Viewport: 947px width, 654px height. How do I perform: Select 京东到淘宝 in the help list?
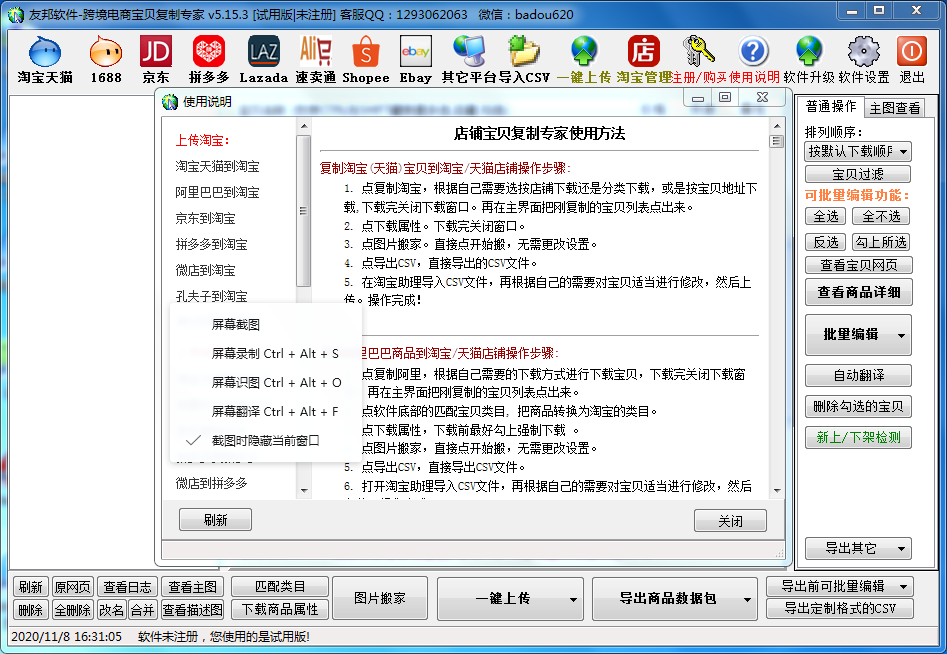[x=206, y=218]
